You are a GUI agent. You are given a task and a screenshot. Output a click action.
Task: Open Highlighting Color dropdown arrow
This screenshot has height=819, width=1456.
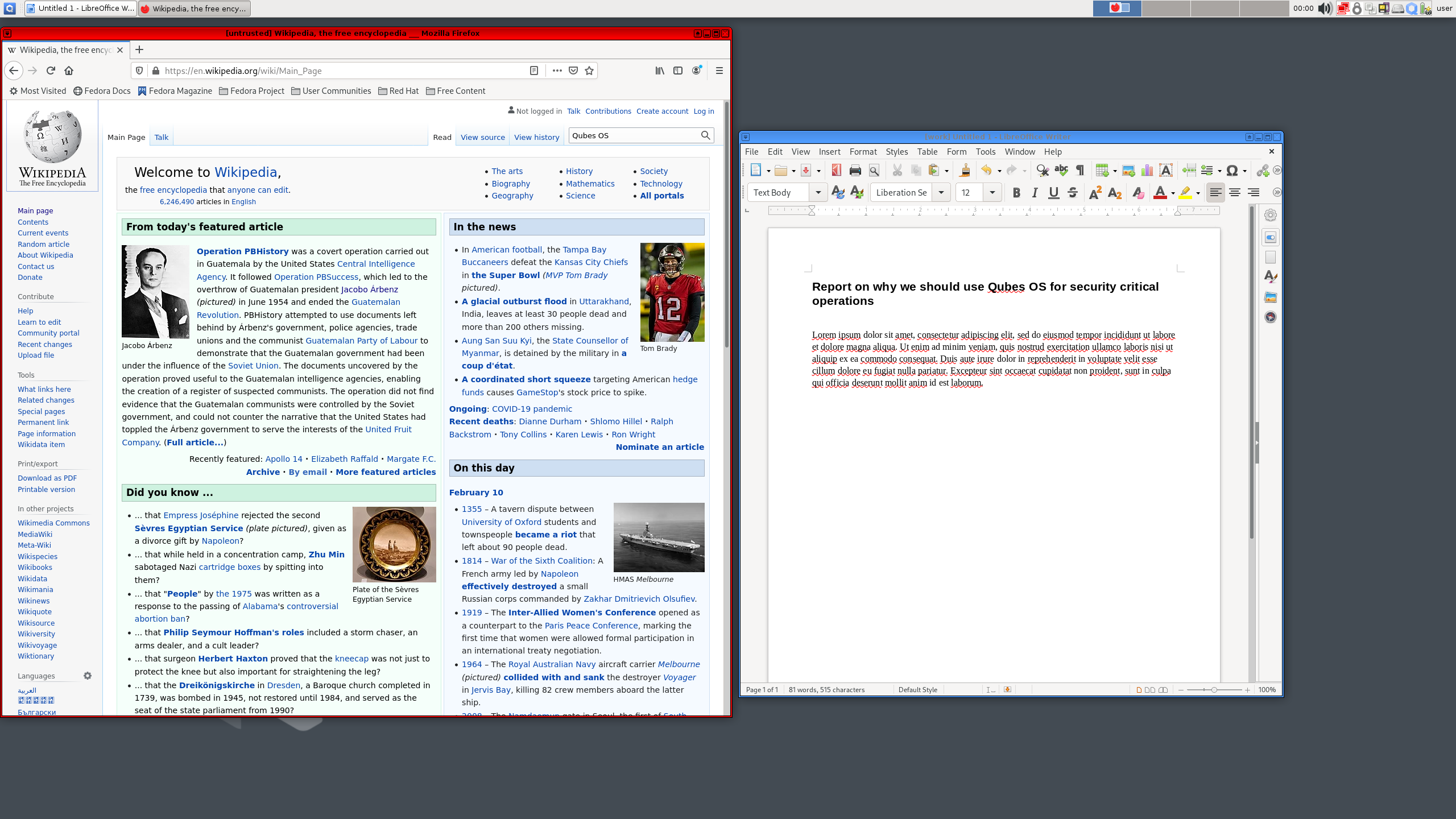(x=1198, y=193)
